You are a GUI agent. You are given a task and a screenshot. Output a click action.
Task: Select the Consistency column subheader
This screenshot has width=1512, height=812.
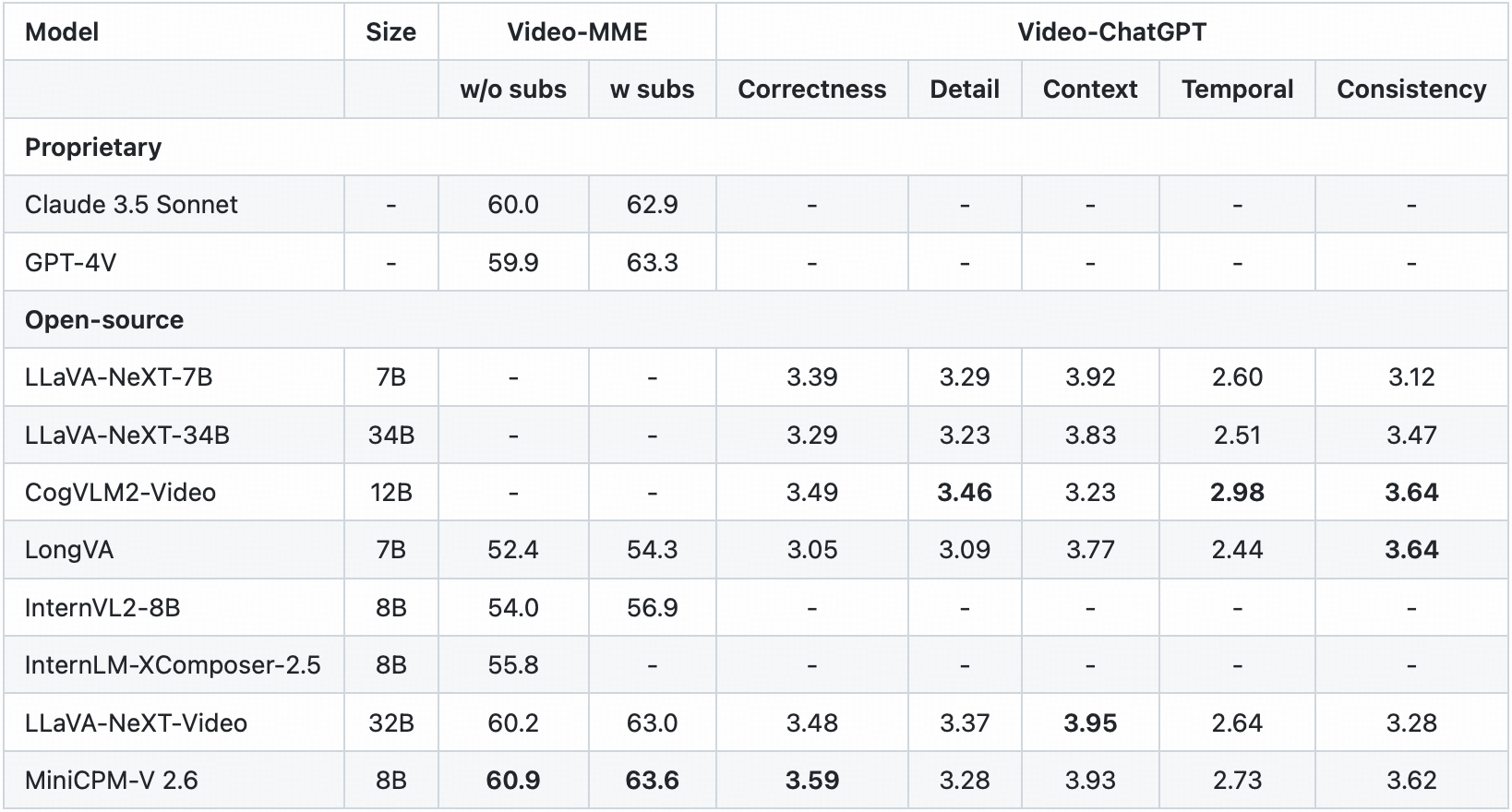(x=1411, y=90)
